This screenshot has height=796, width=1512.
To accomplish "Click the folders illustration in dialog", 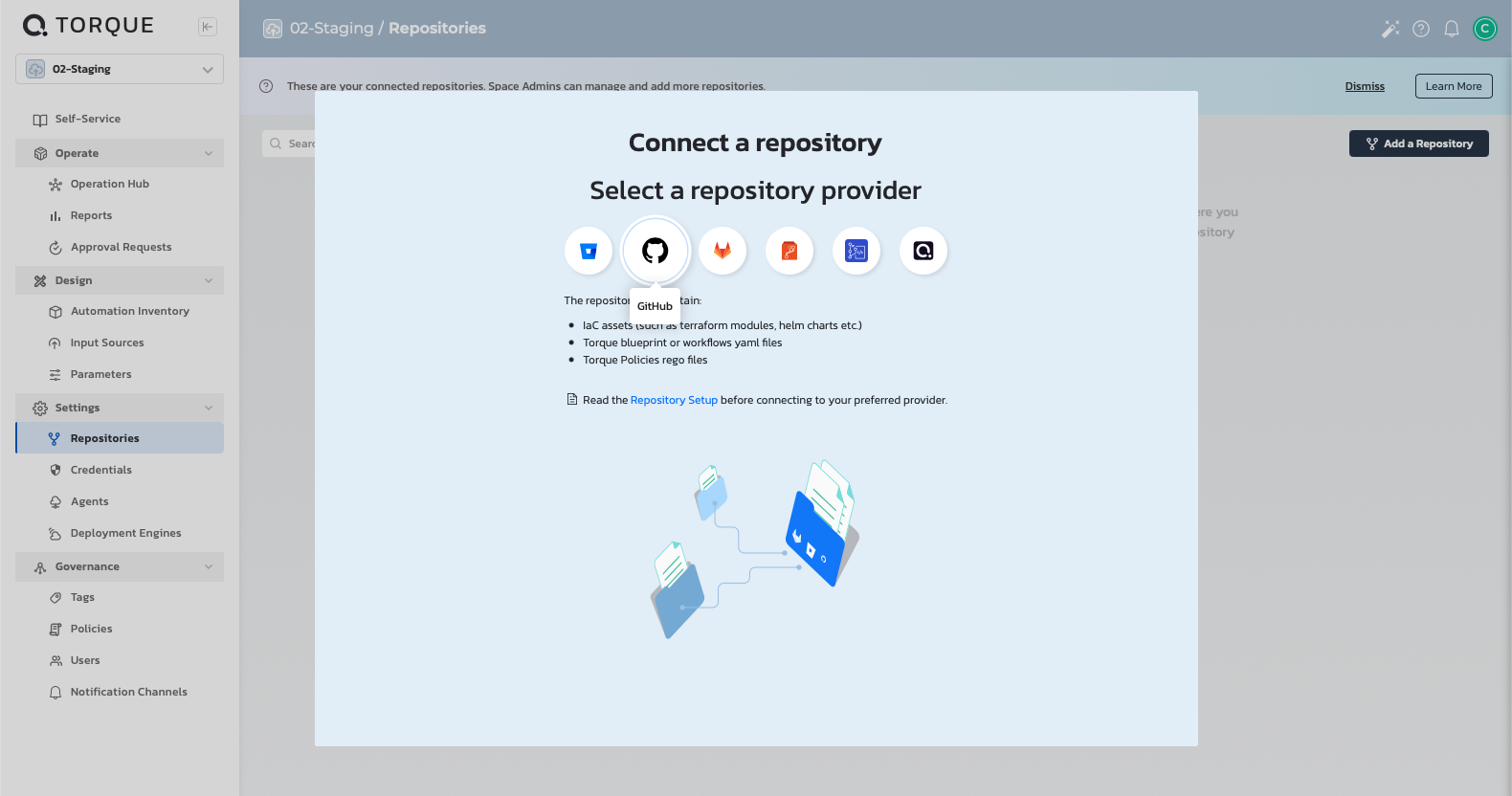I will pyautogui.click(x=754, y=548).
